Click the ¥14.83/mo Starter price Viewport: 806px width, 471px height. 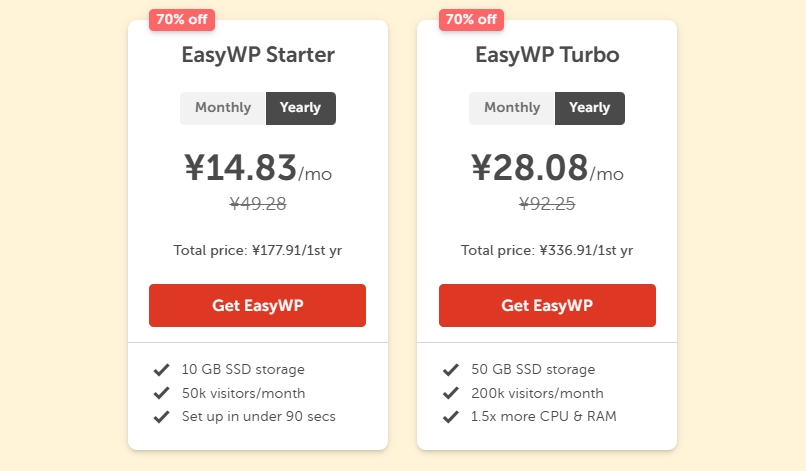[x=257, y=168]
